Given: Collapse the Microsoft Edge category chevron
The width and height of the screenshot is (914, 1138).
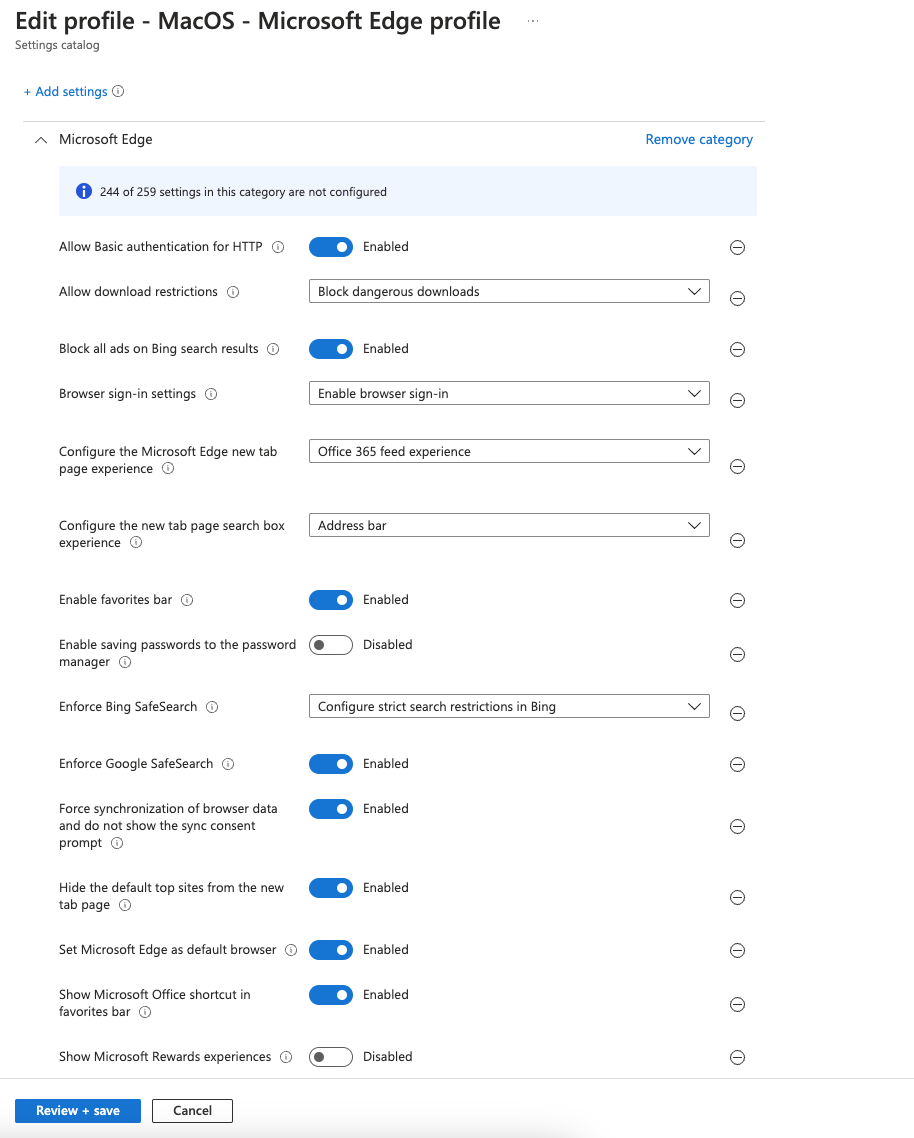Looking at the screenshot, I should coord(41,139).
